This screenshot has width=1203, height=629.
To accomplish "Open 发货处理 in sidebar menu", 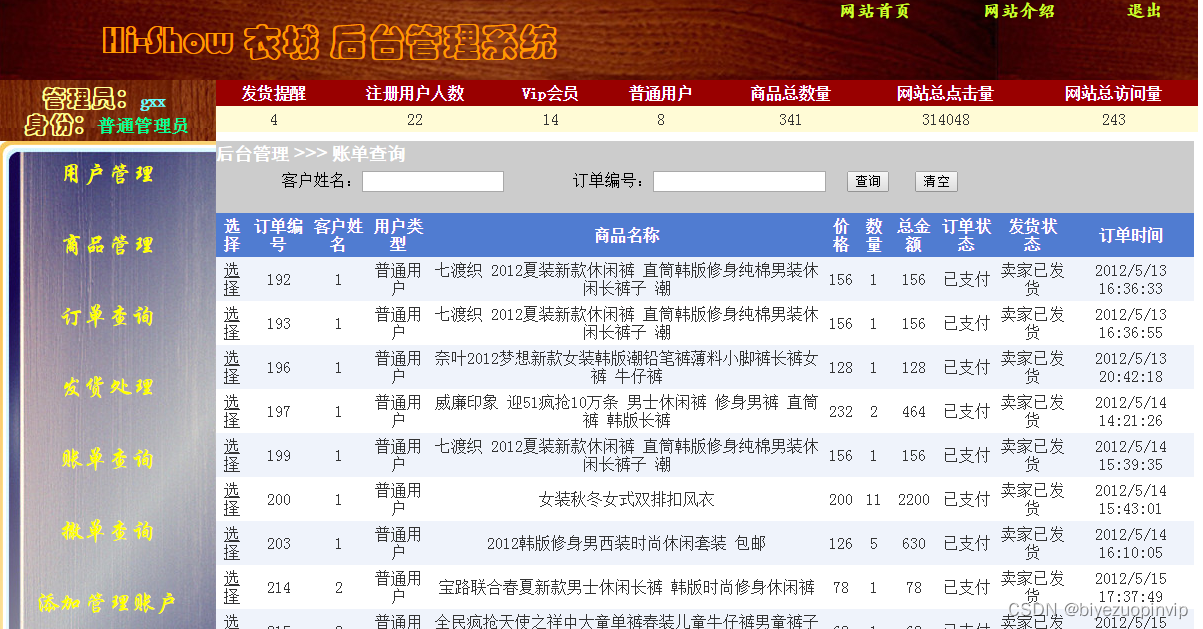I will click(x=108, y=387).
